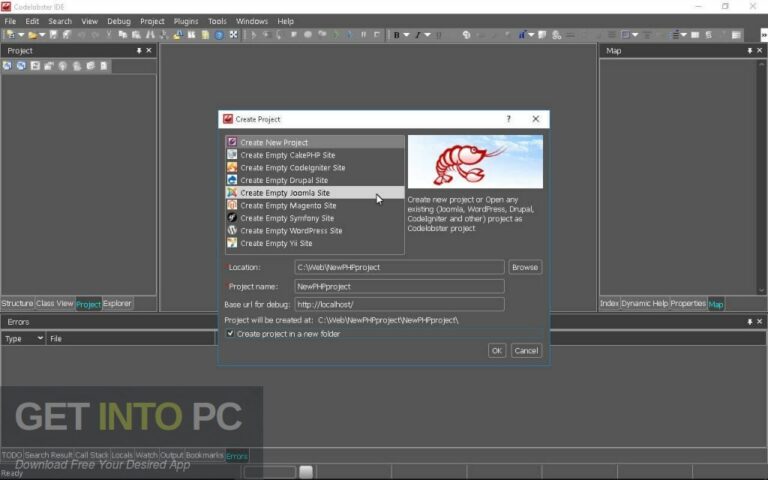
Task: Select 'Create Empty WordPress Site' in the list
Action: click(x=315, y=231)
